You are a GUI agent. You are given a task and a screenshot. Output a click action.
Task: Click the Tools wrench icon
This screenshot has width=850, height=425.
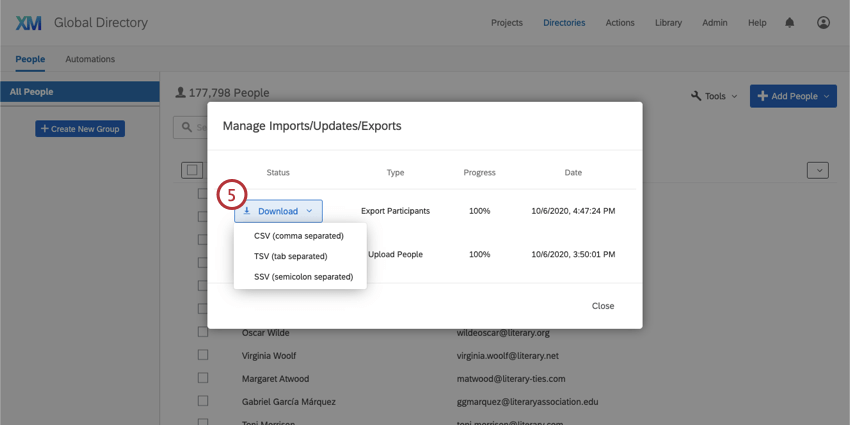click(x=696, y=96)
